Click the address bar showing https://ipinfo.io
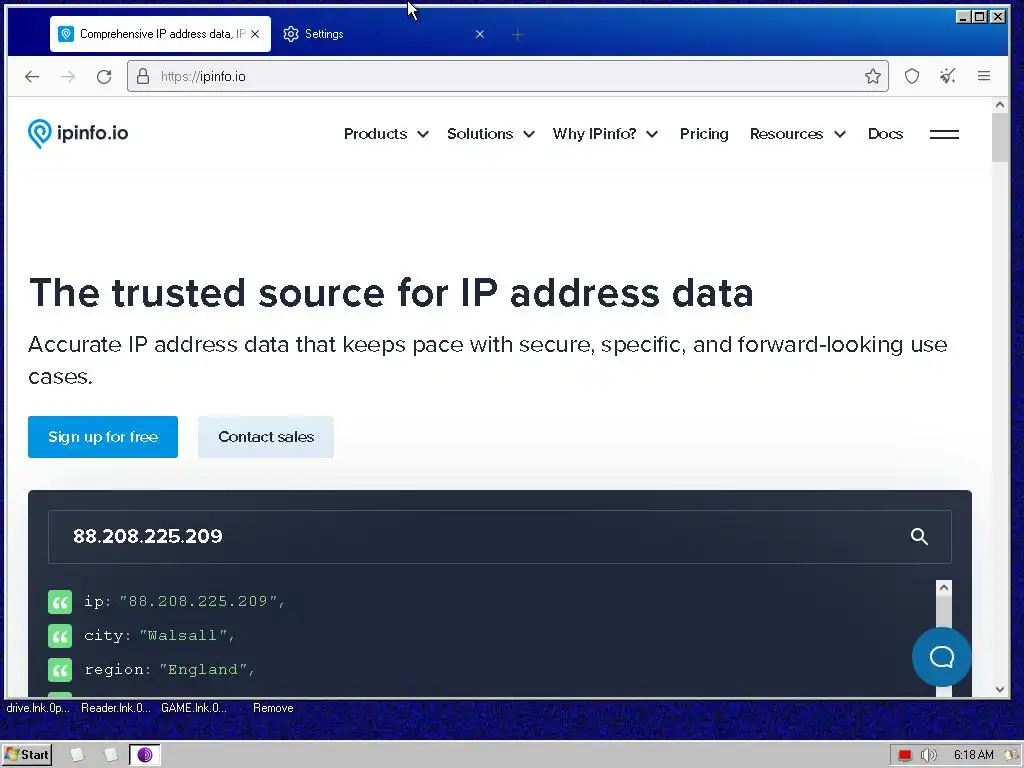This screenshot has width=1024, height=768. tap(508, 76)
